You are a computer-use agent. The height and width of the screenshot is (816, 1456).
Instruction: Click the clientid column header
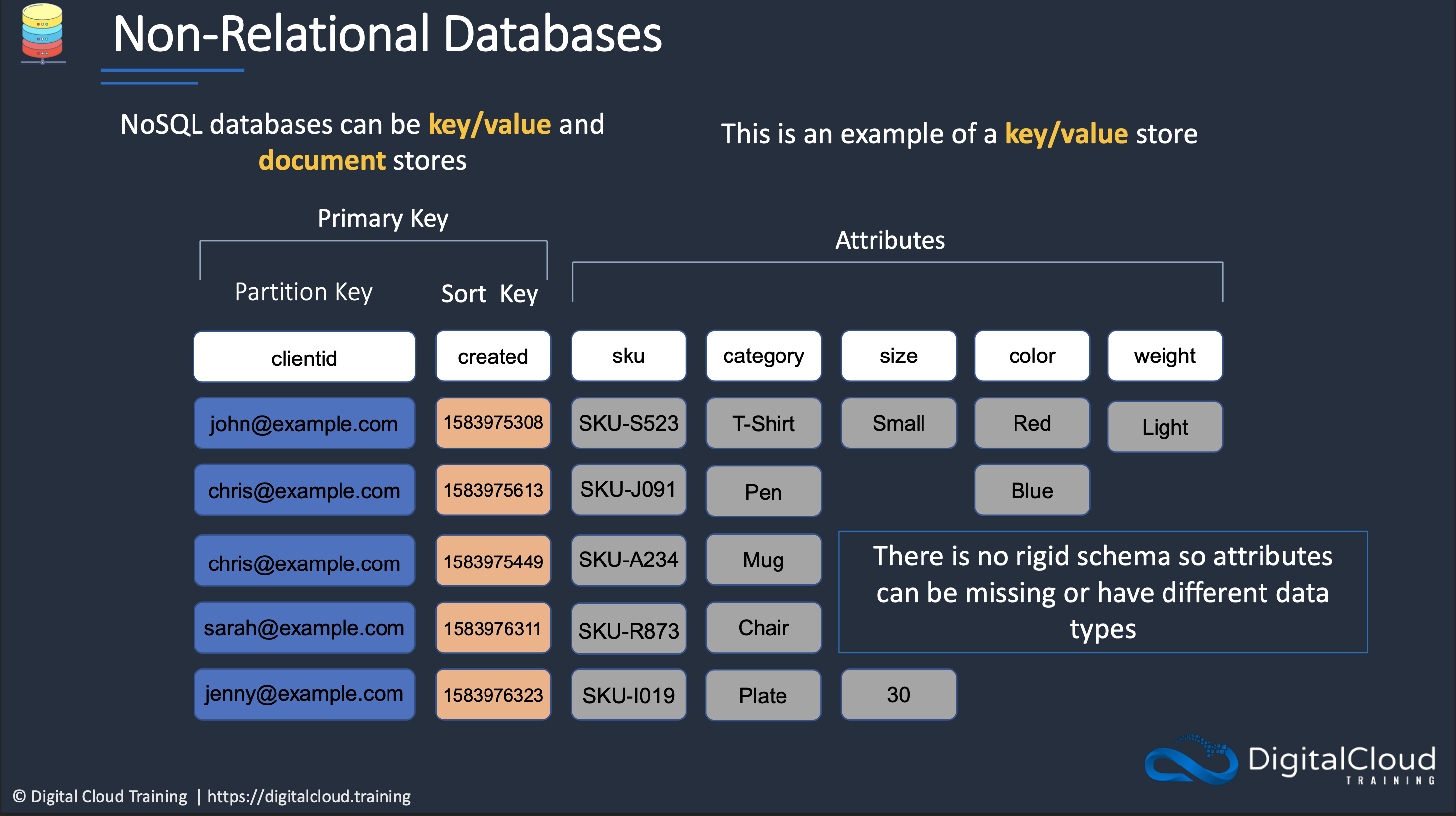tap(304, 358)
